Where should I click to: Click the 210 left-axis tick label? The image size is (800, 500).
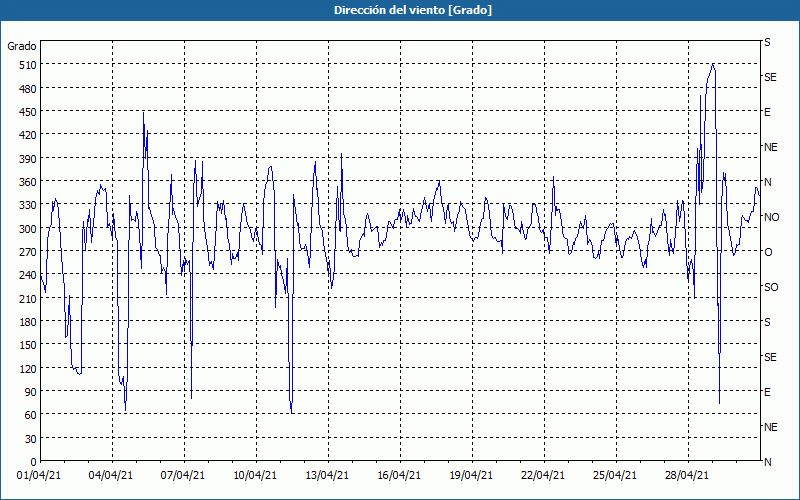(x=28, y=299)
